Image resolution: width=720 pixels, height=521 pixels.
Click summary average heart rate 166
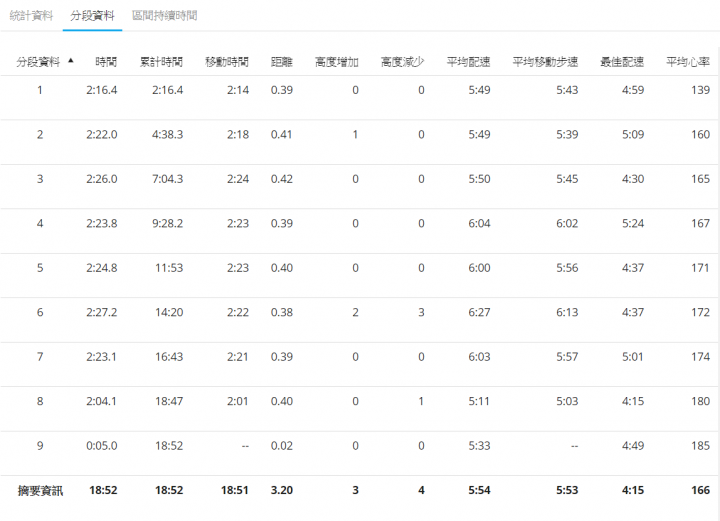click(701, 491)
